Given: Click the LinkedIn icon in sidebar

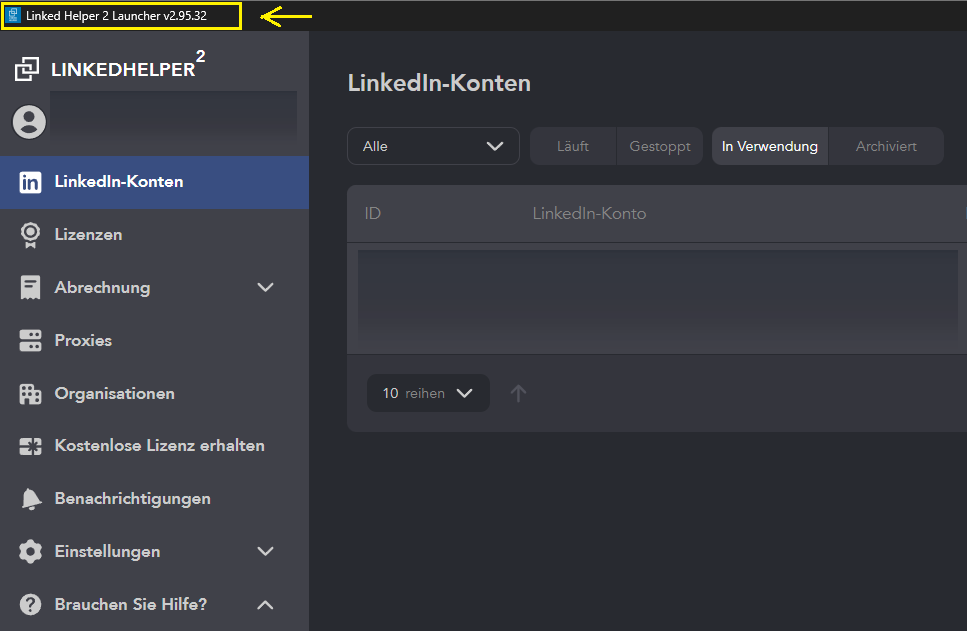Looking at the screenshot, I should pos(31,182).
